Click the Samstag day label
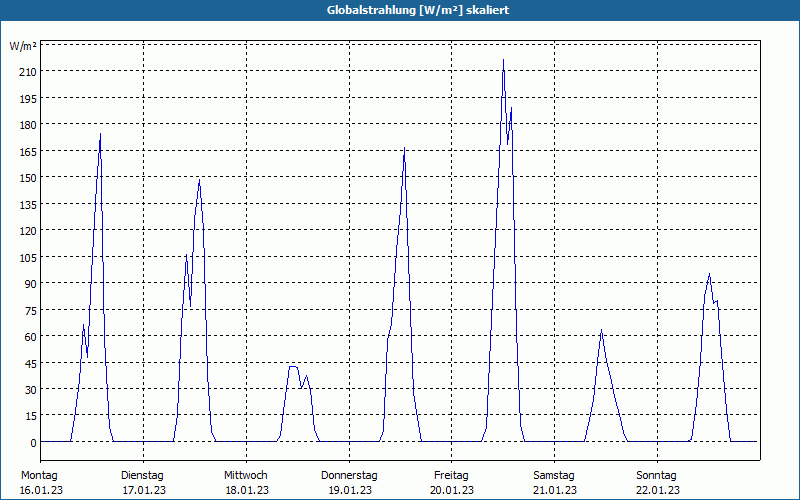This screenshot has height=500, width=800. [x=554, y=476]
